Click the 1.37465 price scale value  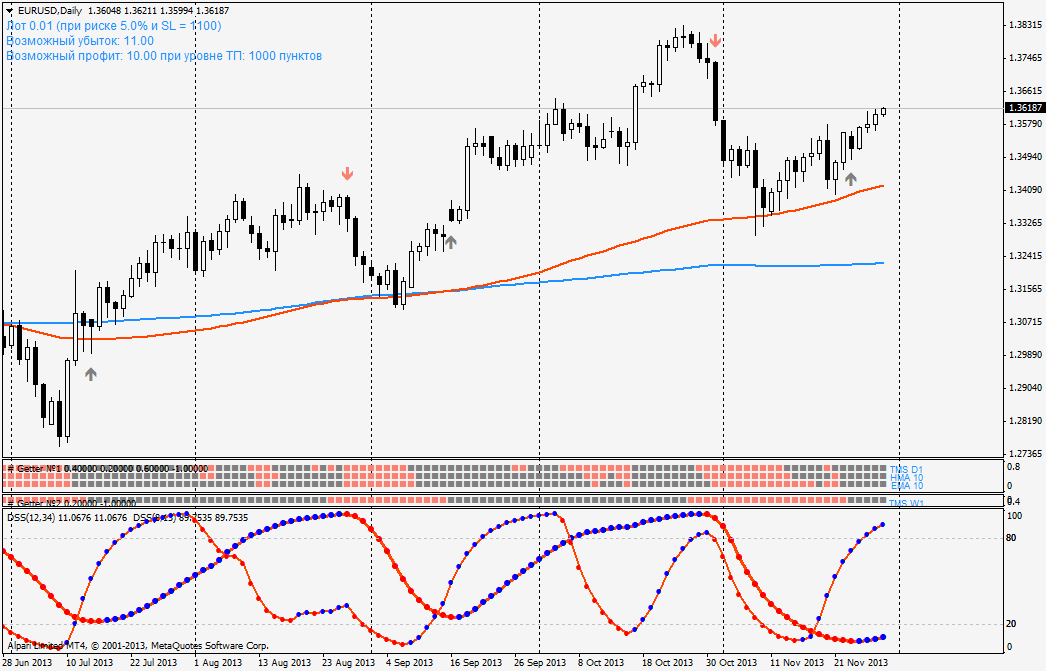[1025, 58]
